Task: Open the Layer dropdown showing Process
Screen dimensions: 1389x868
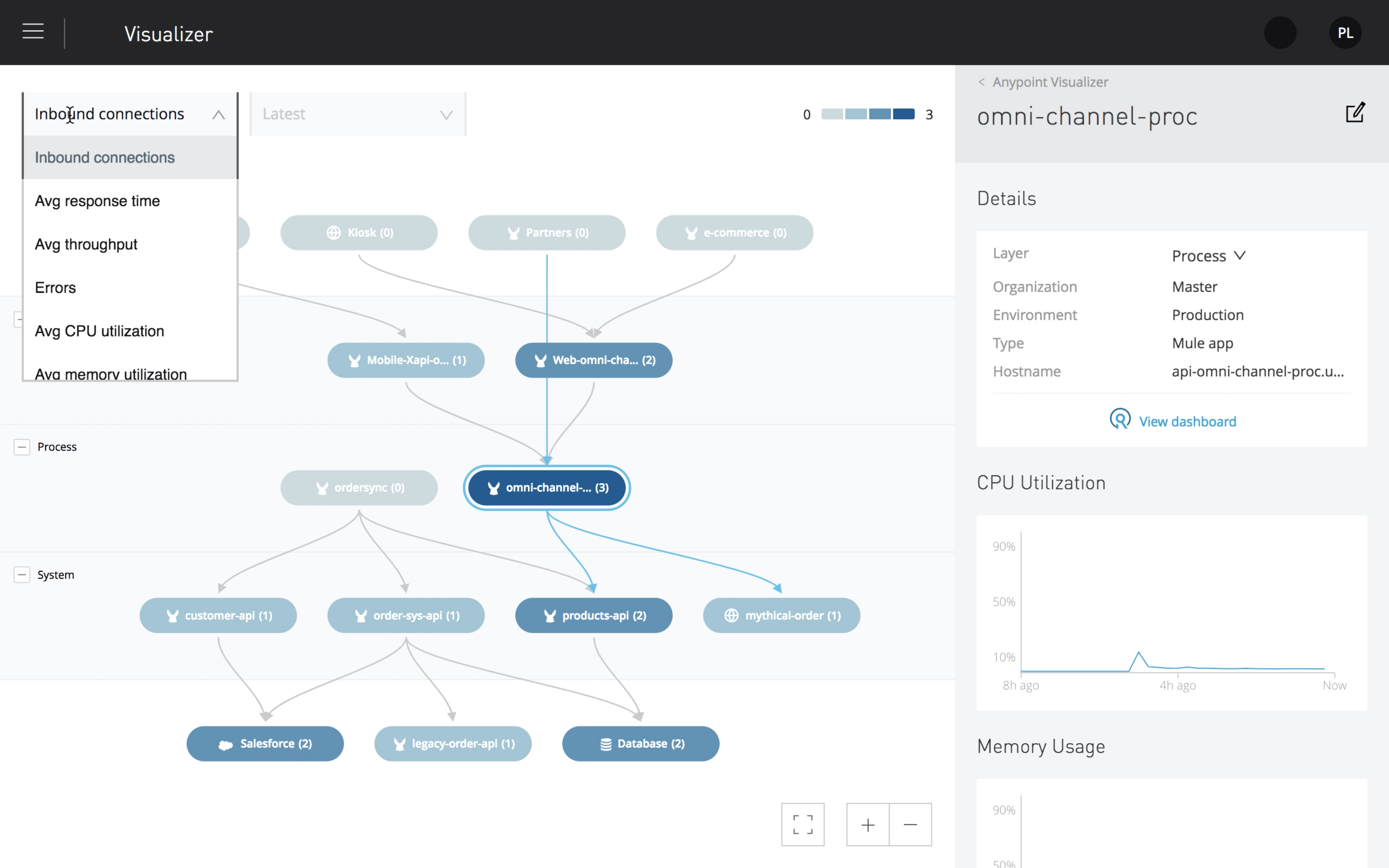Action: [1209, 255]
